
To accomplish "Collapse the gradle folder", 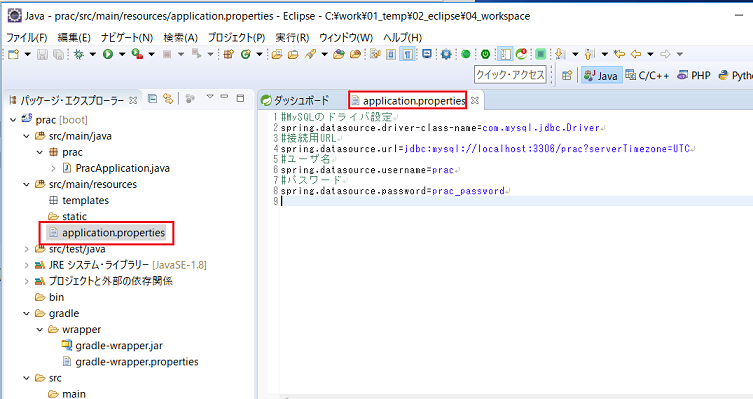I will point(26,314).
